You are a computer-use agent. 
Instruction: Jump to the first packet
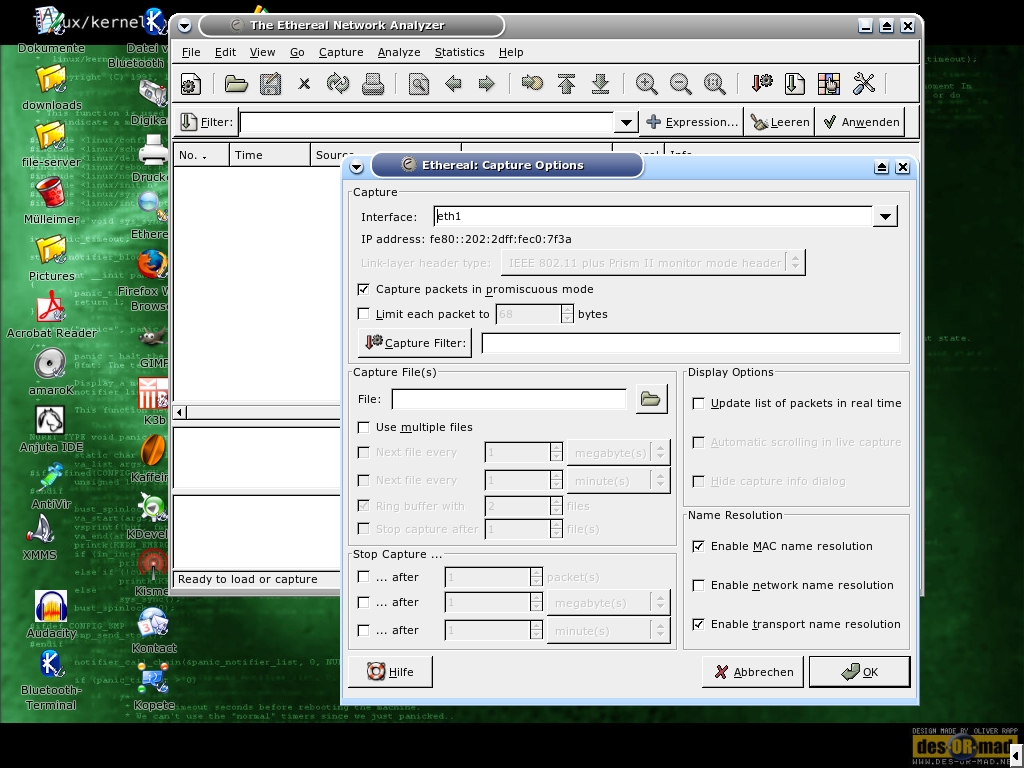point(566,84)
